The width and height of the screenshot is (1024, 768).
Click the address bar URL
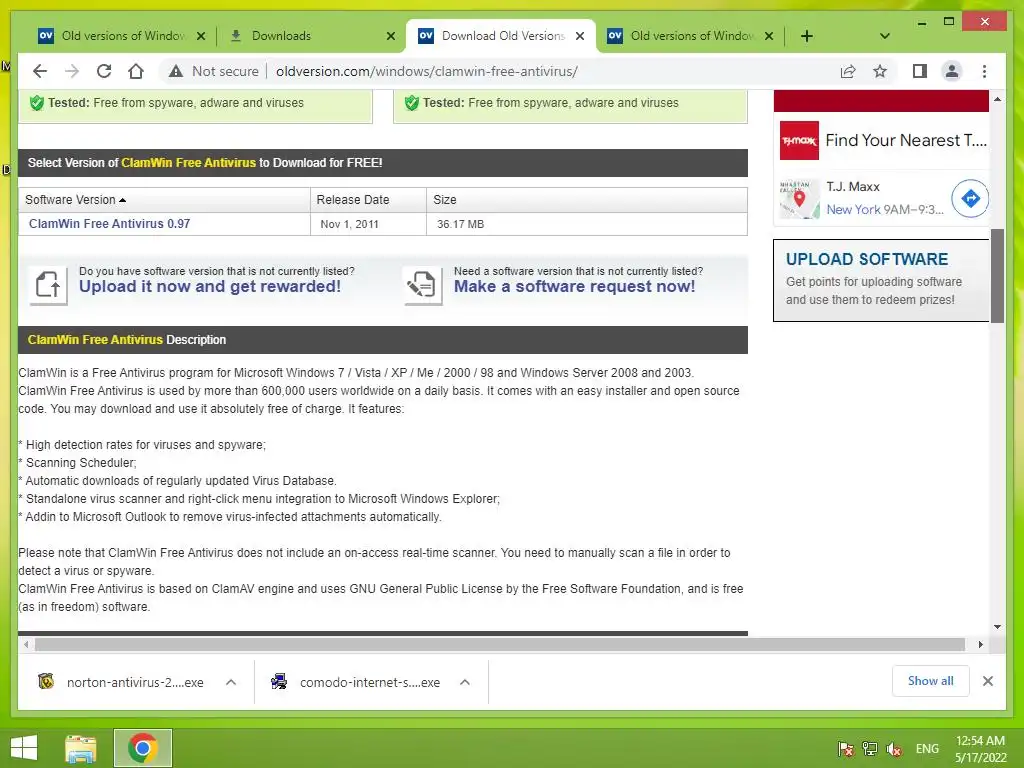point(426,71)
